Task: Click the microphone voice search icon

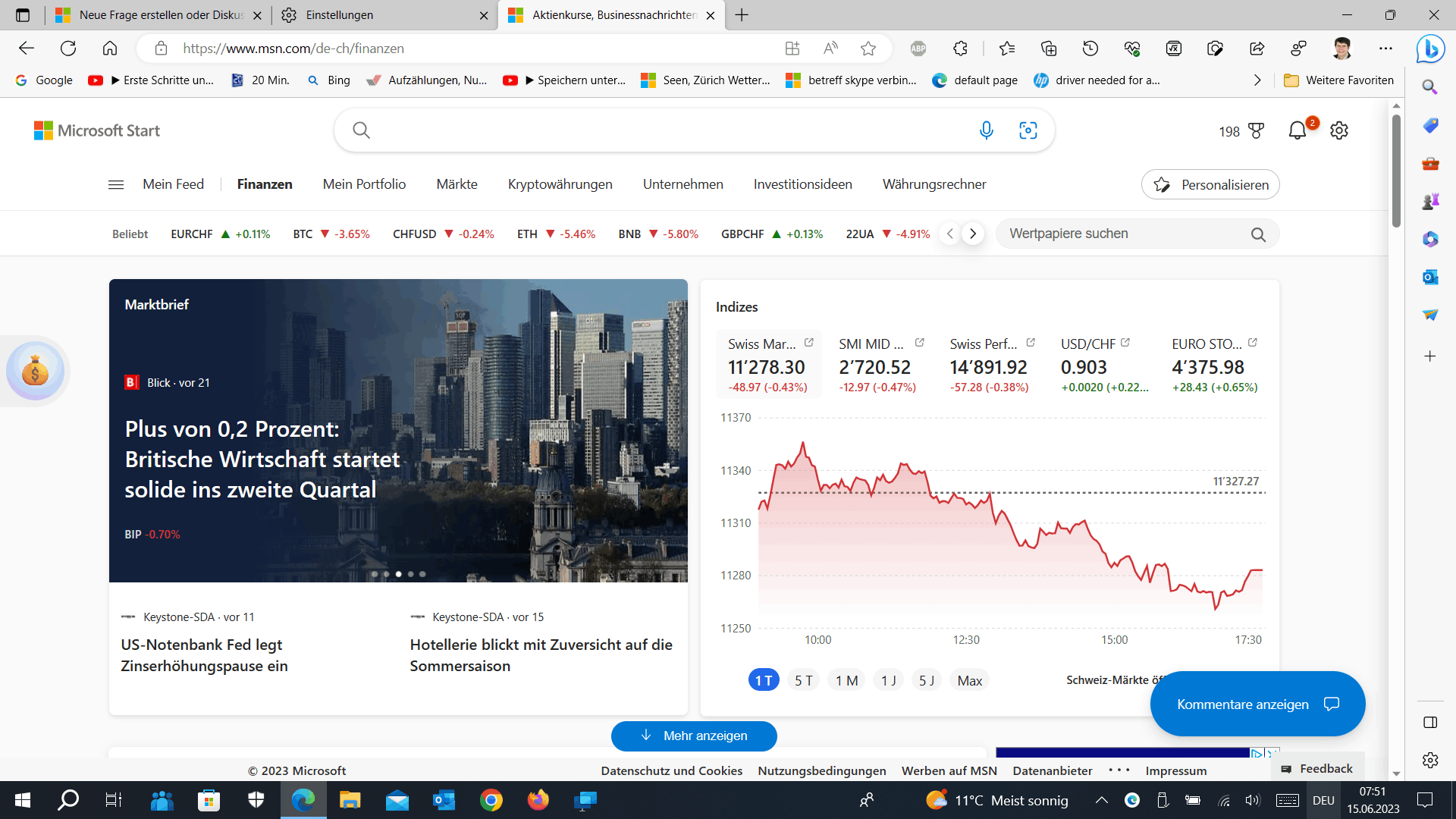Action: [986, 130]
